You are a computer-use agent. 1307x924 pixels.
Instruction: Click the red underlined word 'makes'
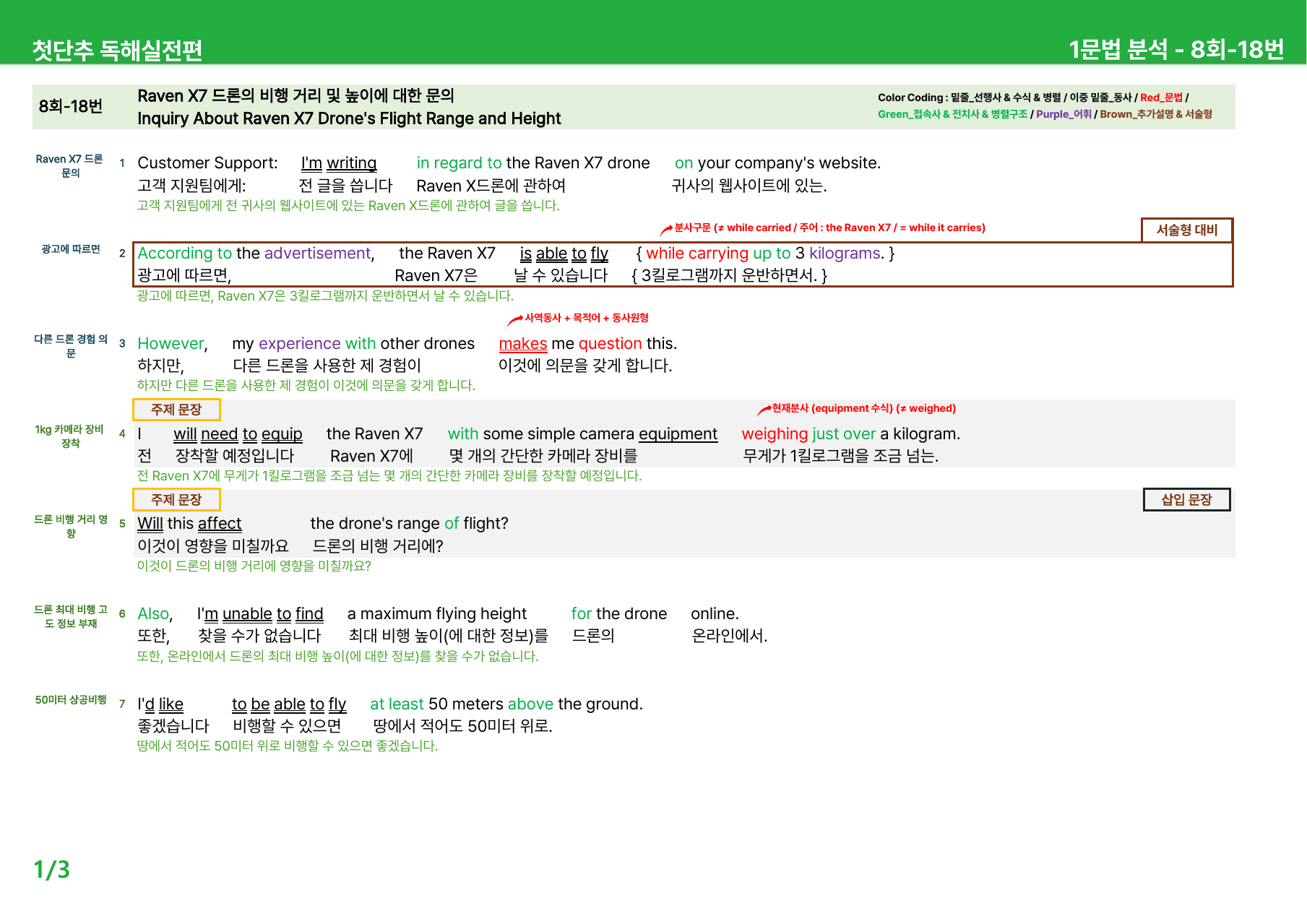click(x=523, y=344)
